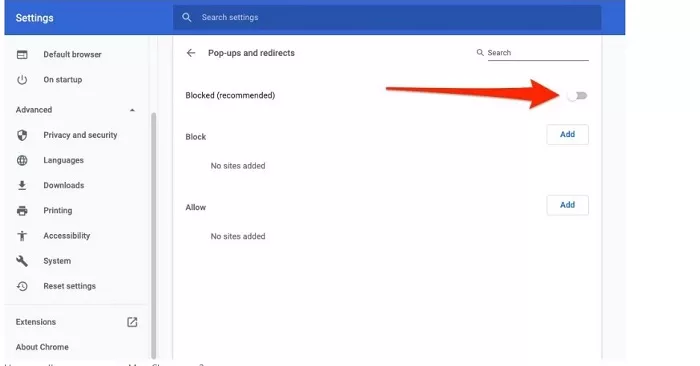Click the magnifier icon beside the page Search field
700x366 pixels.
coord(480,53)
